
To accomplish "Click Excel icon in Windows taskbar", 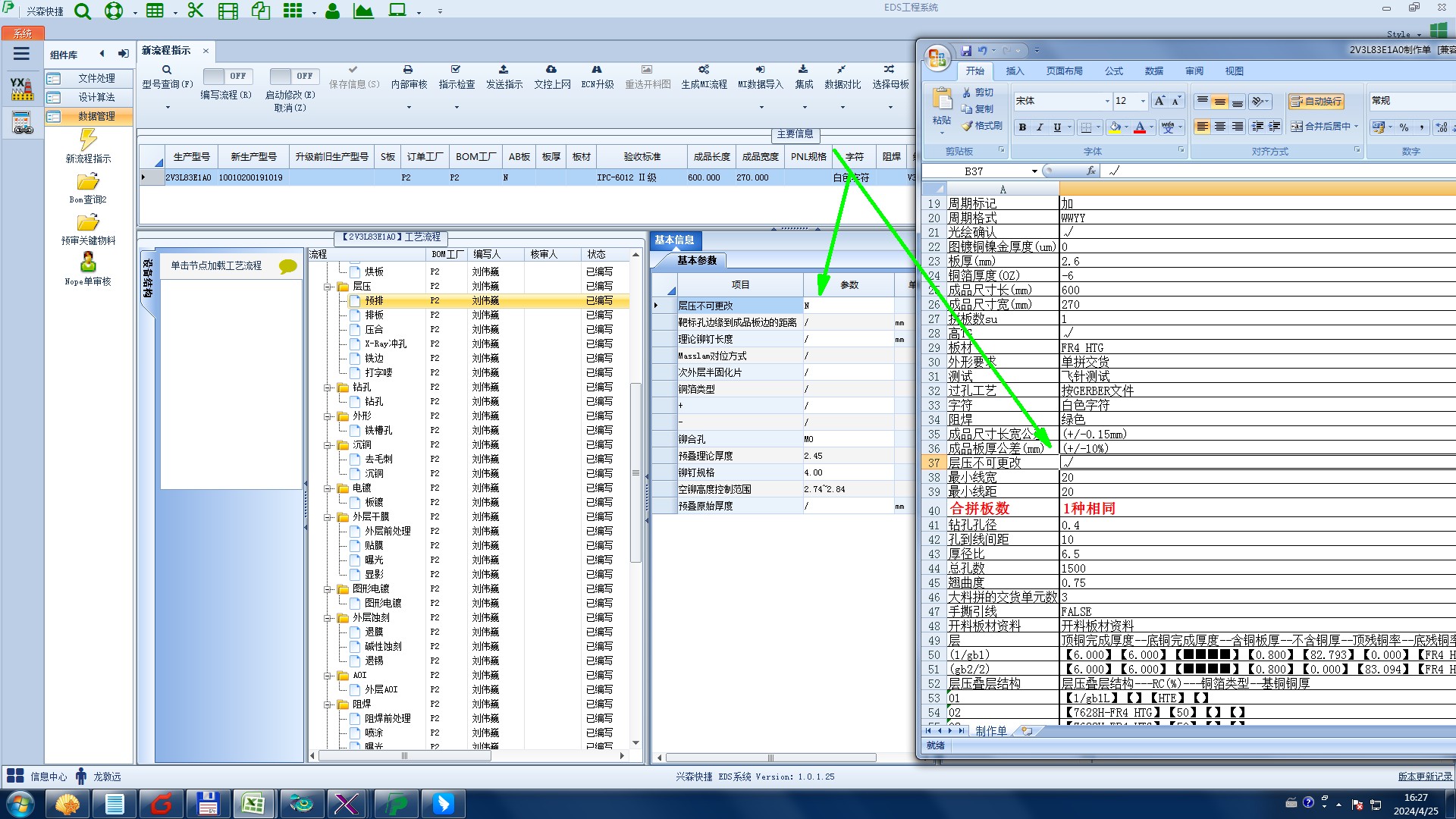I will coord(253,804).
